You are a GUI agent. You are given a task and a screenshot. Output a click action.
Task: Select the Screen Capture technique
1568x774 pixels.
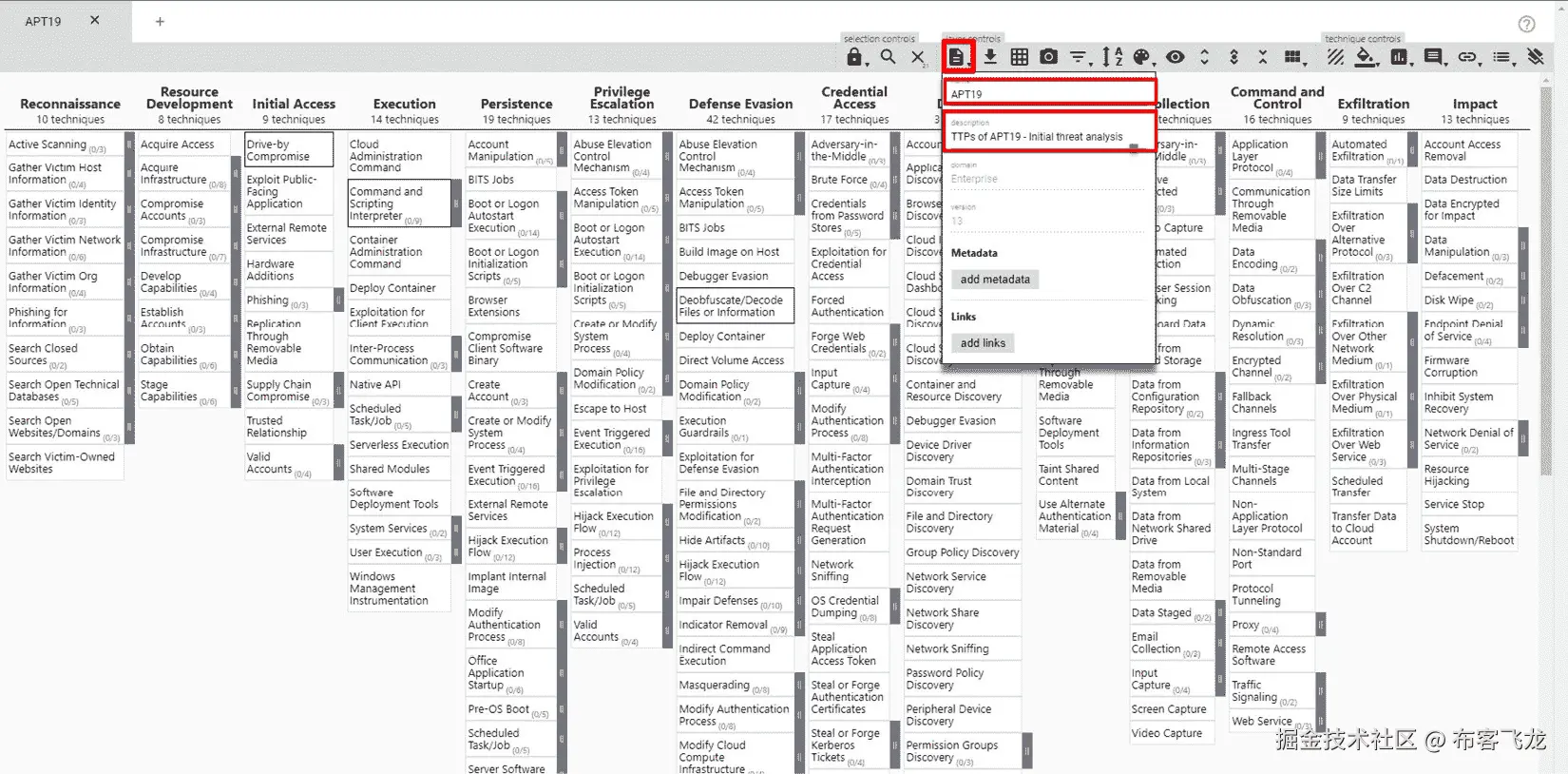click(1172, 709)
